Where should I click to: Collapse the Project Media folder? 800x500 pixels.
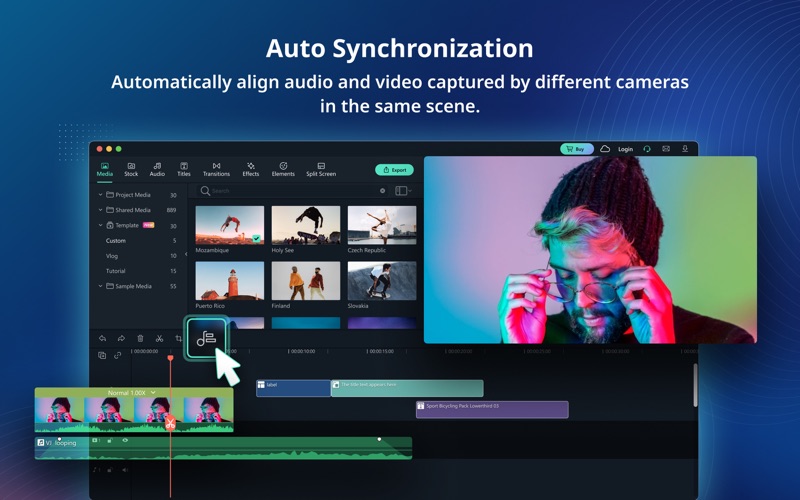[x=100, y=195]
